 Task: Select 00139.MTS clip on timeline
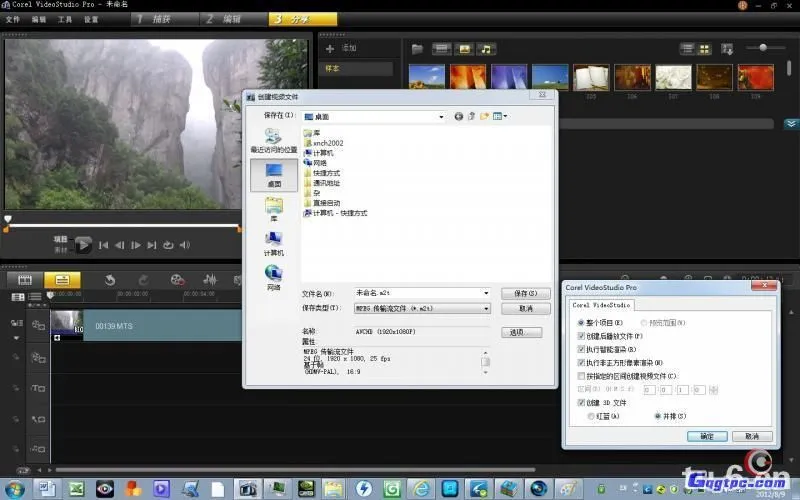coord(146,326)
